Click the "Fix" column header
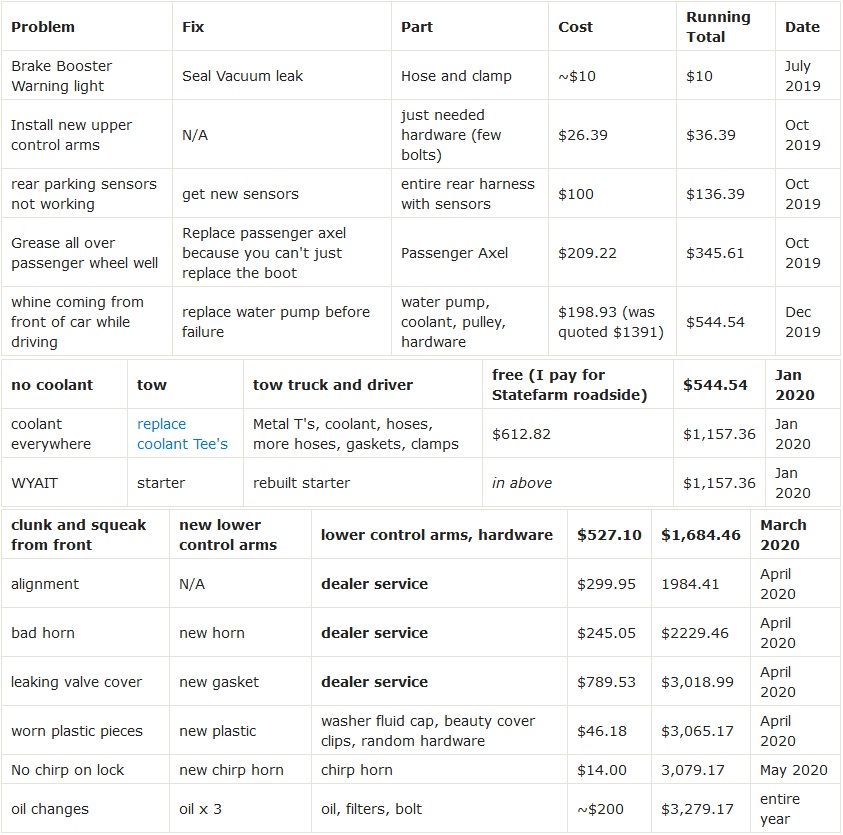The image size is (843, 835). click(193, 27)
